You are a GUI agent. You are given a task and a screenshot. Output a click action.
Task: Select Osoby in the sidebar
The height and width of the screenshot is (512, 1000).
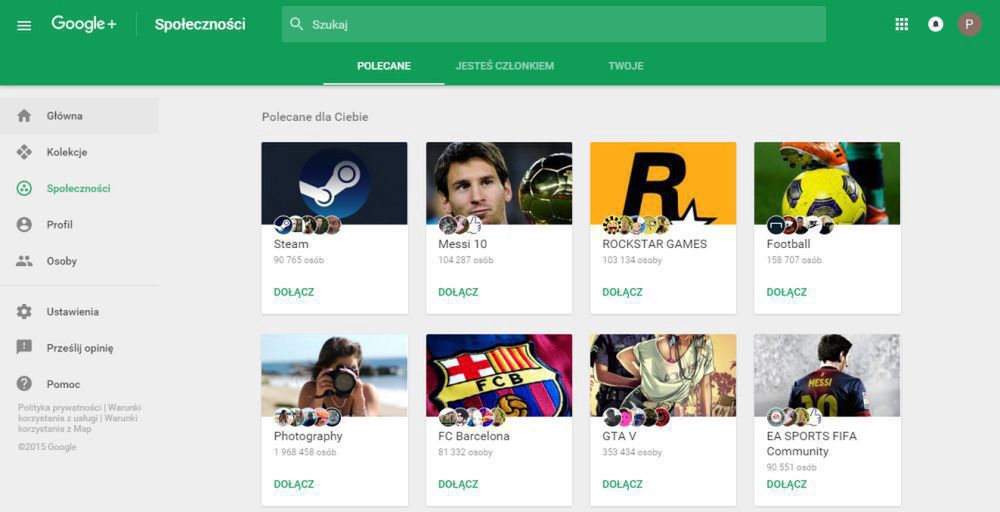tap(79, 261)
